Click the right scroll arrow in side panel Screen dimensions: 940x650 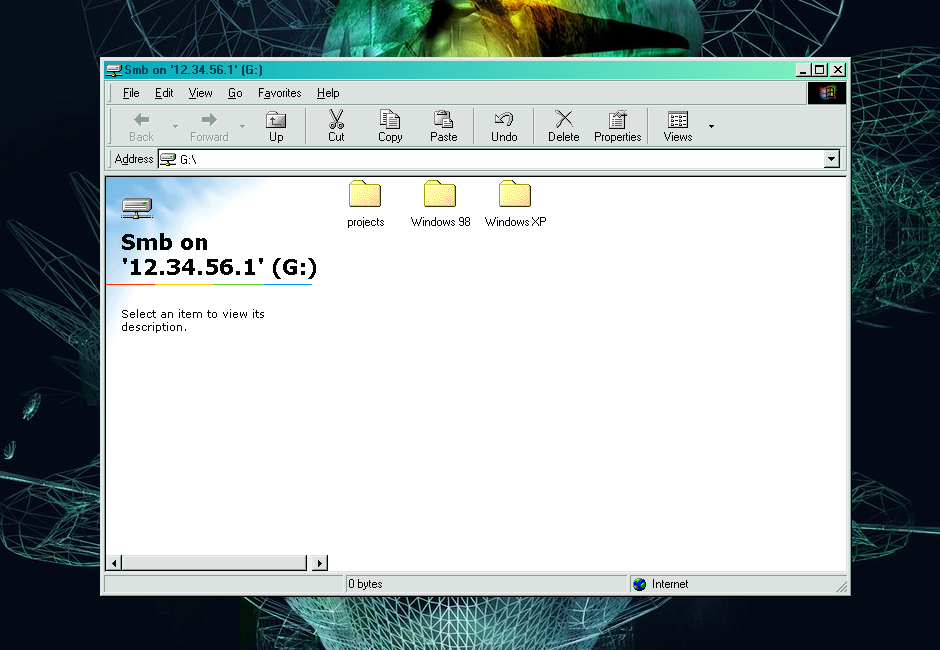pyautogui.click(x=320, y=563)
